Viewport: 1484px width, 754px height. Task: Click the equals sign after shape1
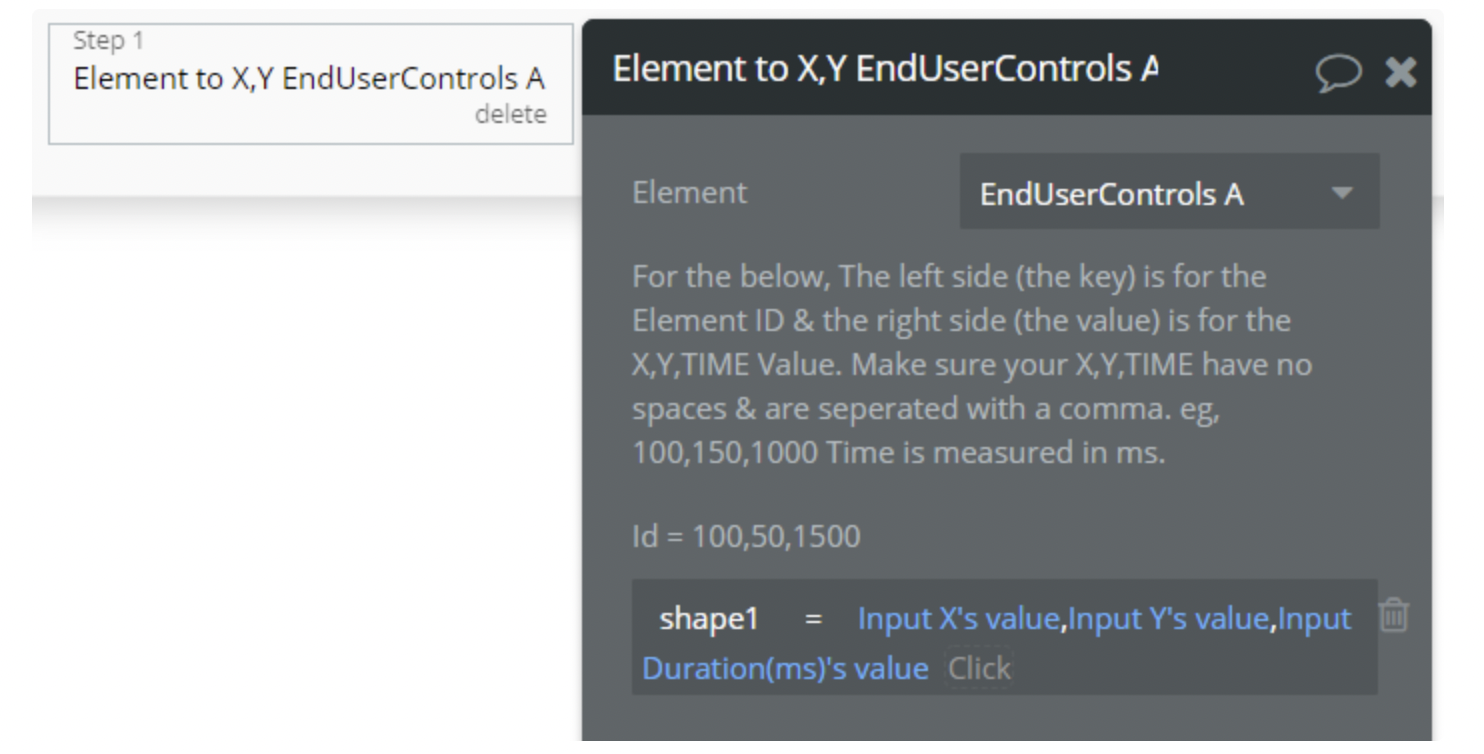pyautogui.click(x=813, y=621)
